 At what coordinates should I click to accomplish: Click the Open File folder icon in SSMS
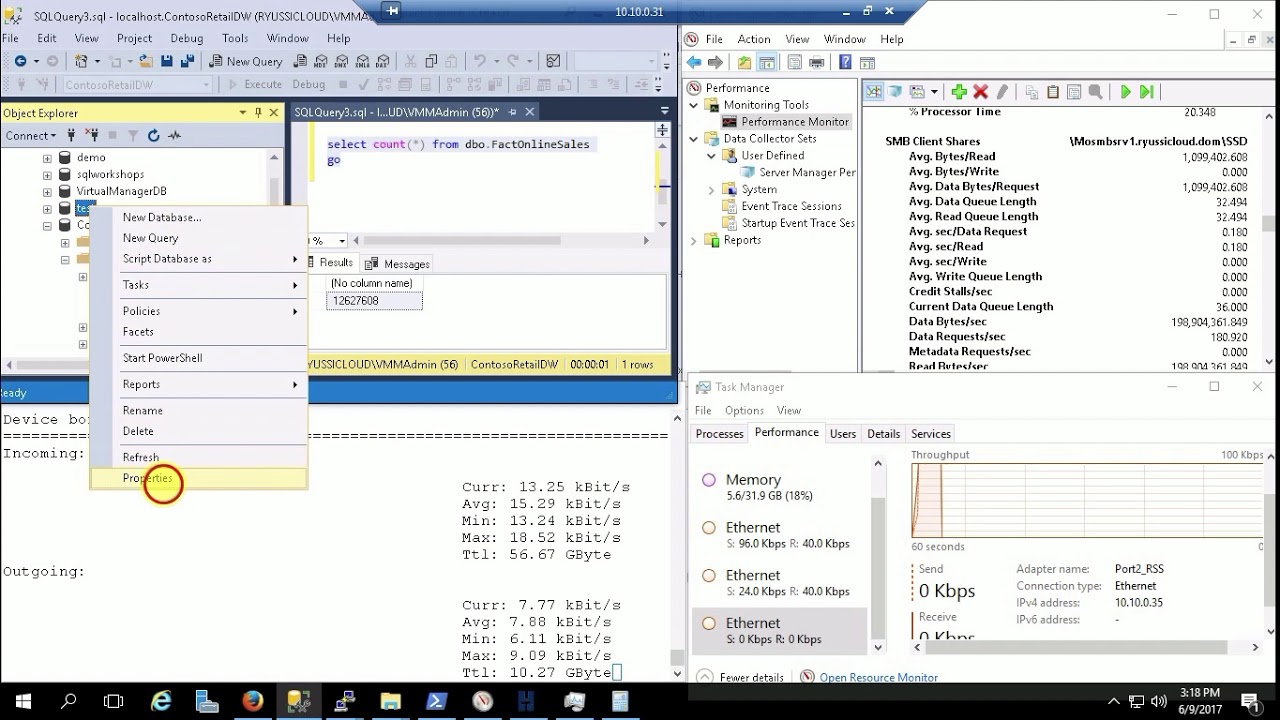146,61
